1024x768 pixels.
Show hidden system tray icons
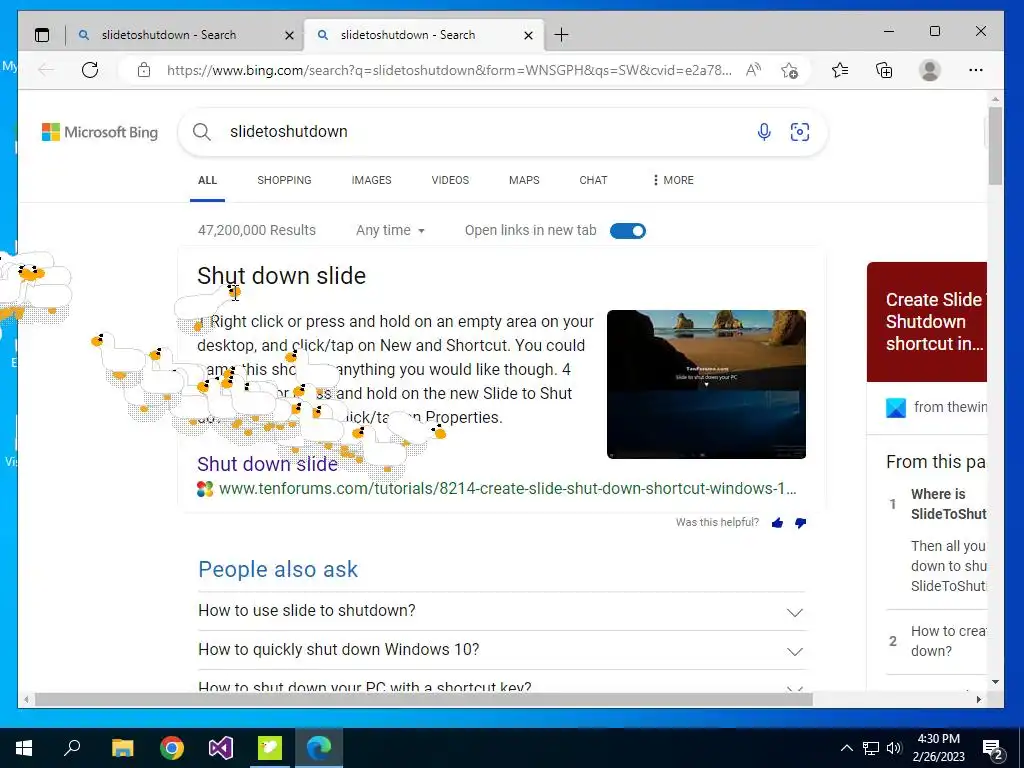coord(846,748)
